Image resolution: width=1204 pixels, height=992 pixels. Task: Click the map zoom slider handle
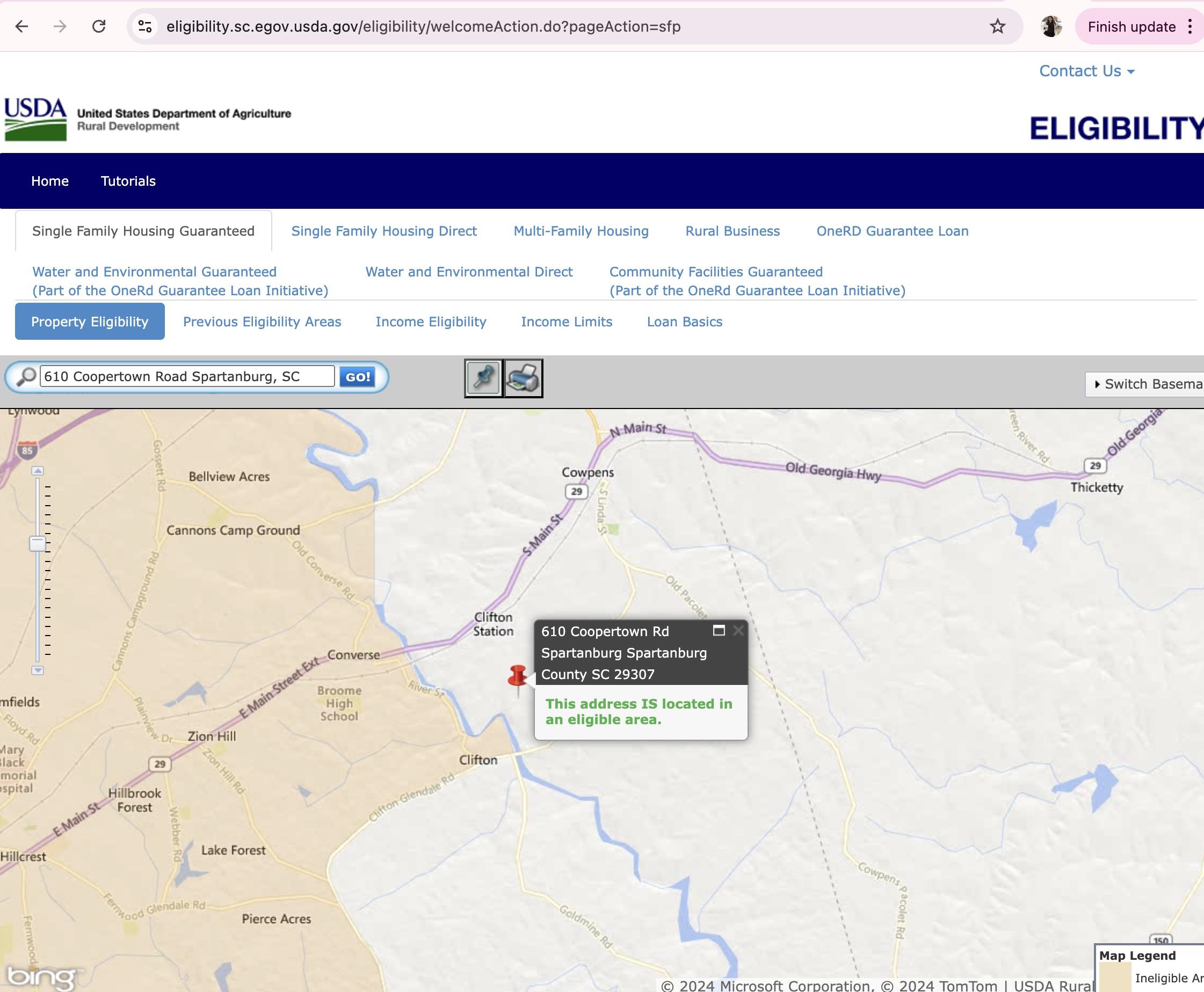click(x=38, y=543)
